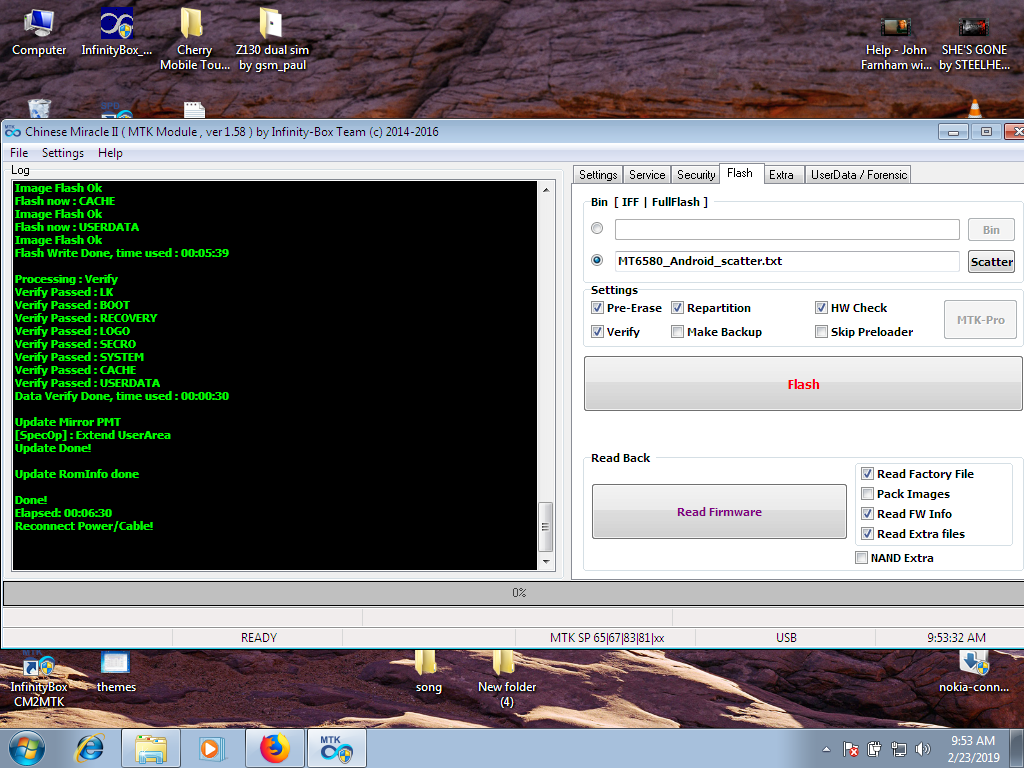
Task: Switch to UserData / Forensic tab
Action: pos(859,175)
